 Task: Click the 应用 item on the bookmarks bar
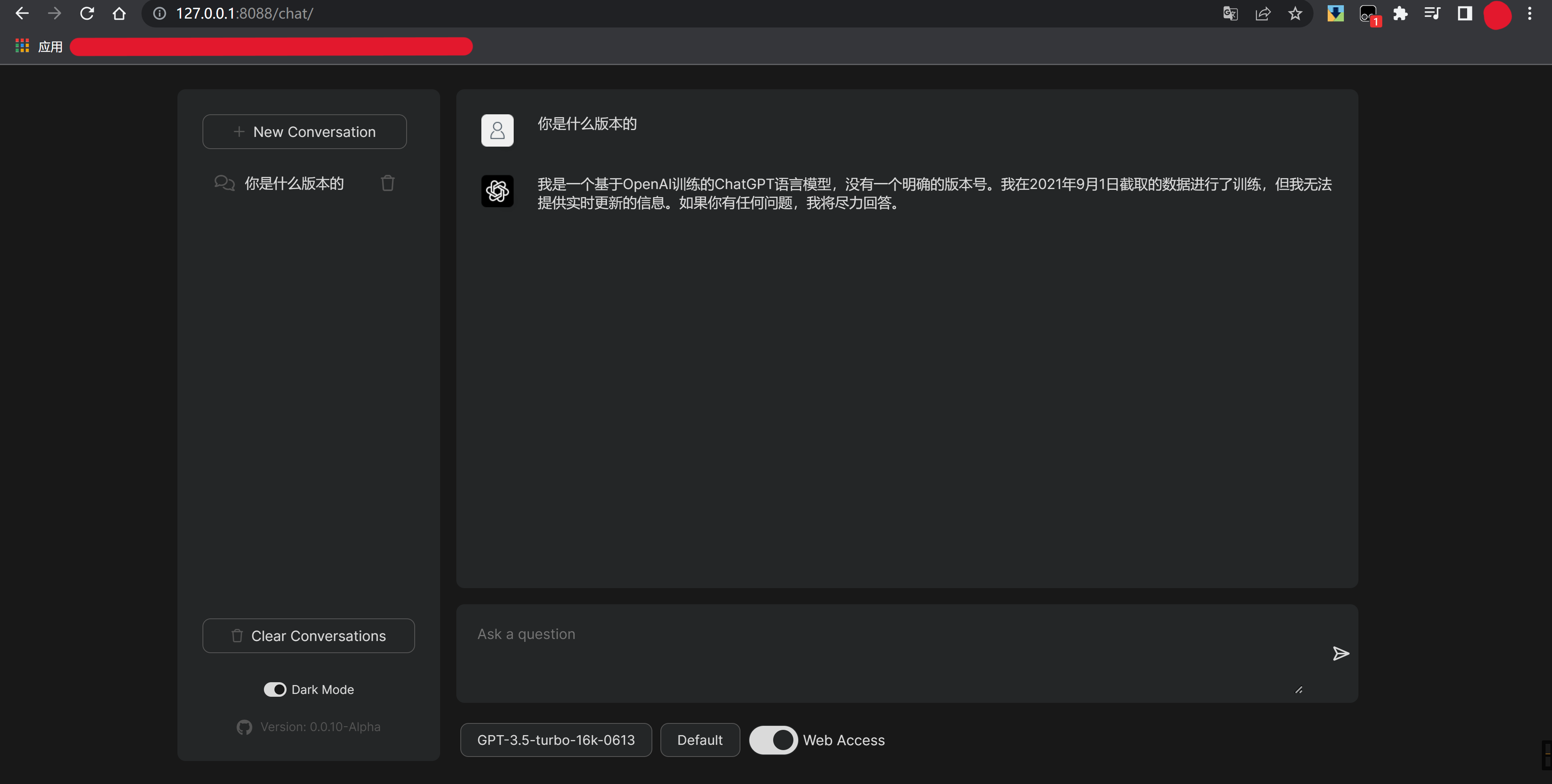pyautogui.click(x=51, y=46)
